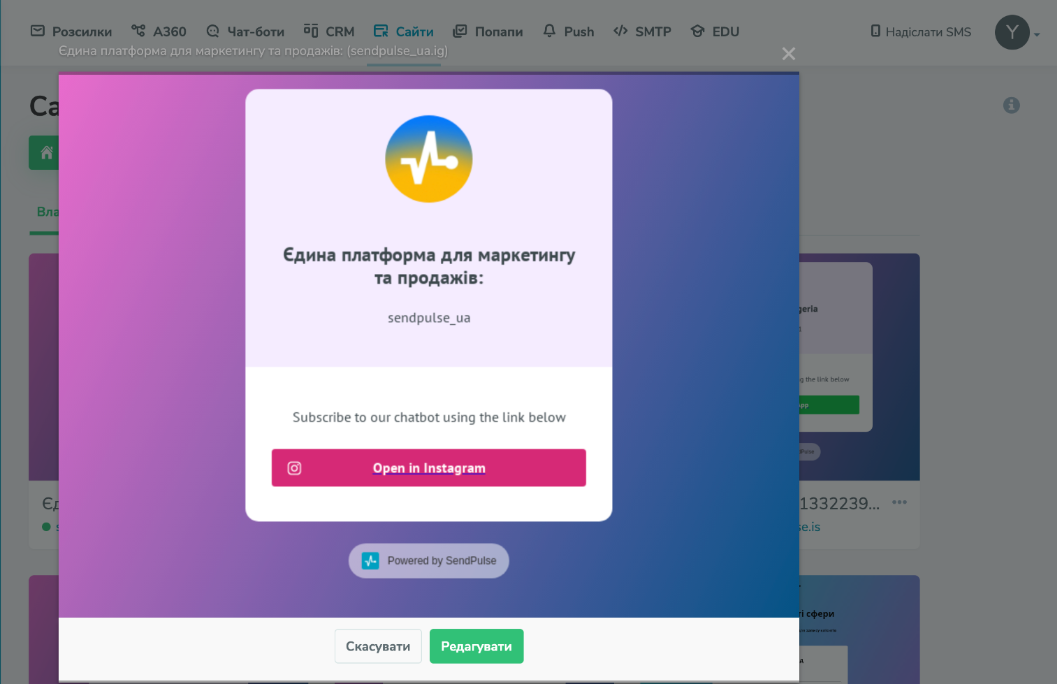The image size is (1057, 684).
Task: Dismiss the preview with the X above the modal
Action: [788, 53]
